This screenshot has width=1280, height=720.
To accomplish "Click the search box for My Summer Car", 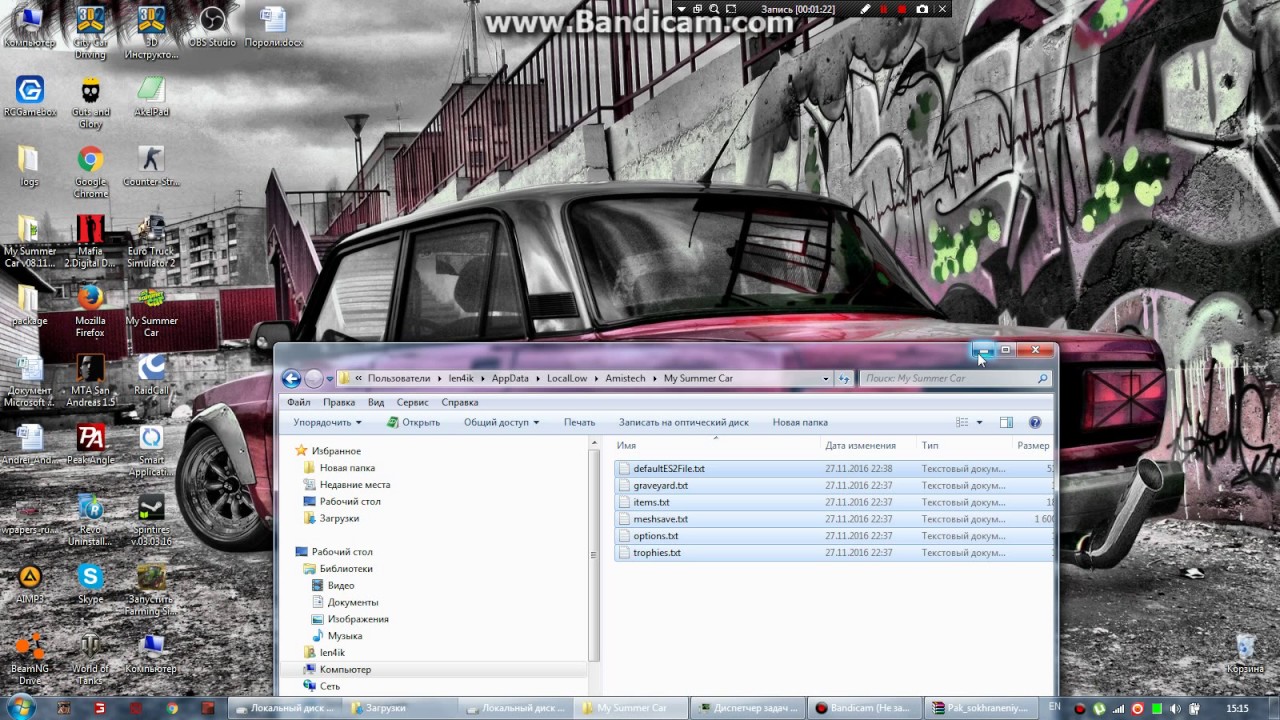I will 955,379.
